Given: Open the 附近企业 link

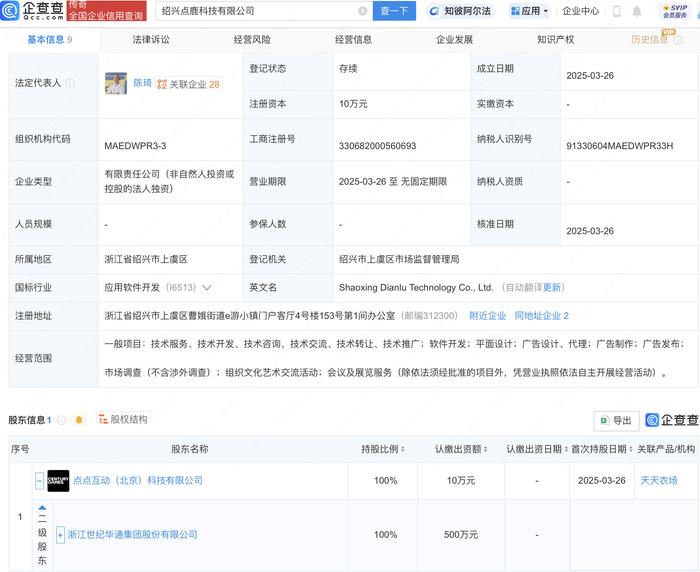Looking at the screenshot, I should point(488,316).
